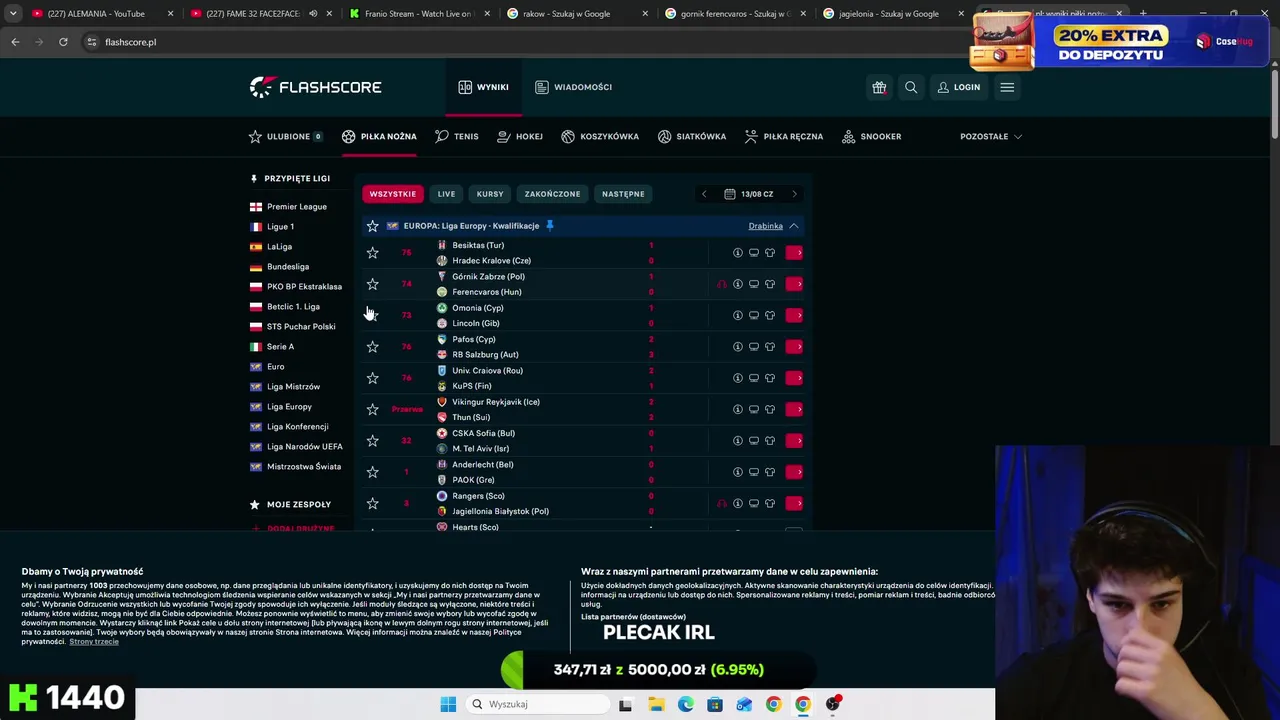This screenshot has width=1280, height=720.
Task: Switch to the Live filter tab
Action: click(446, 194)
